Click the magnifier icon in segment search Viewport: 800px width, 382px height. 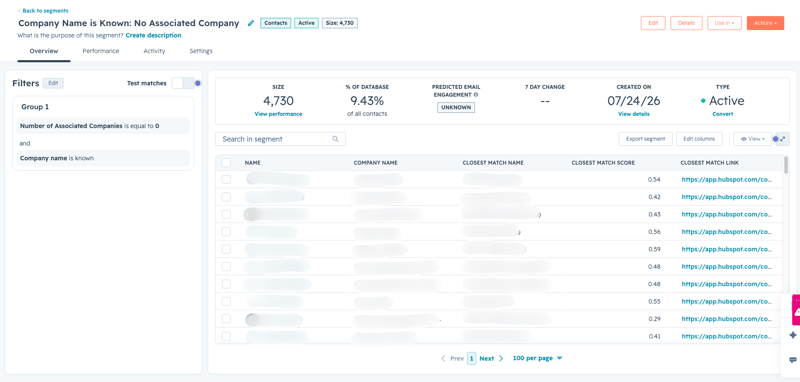[335, 139]
